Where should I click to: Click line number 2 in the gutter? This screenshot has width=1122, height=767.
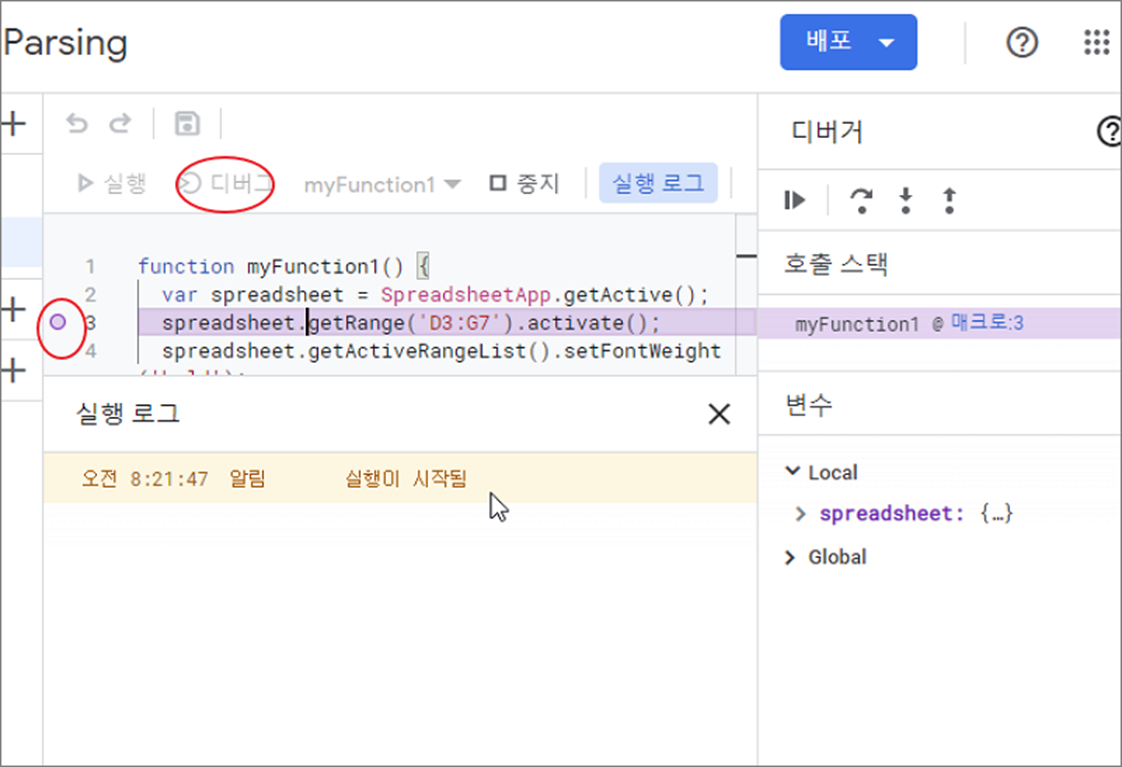pos(90,295)
